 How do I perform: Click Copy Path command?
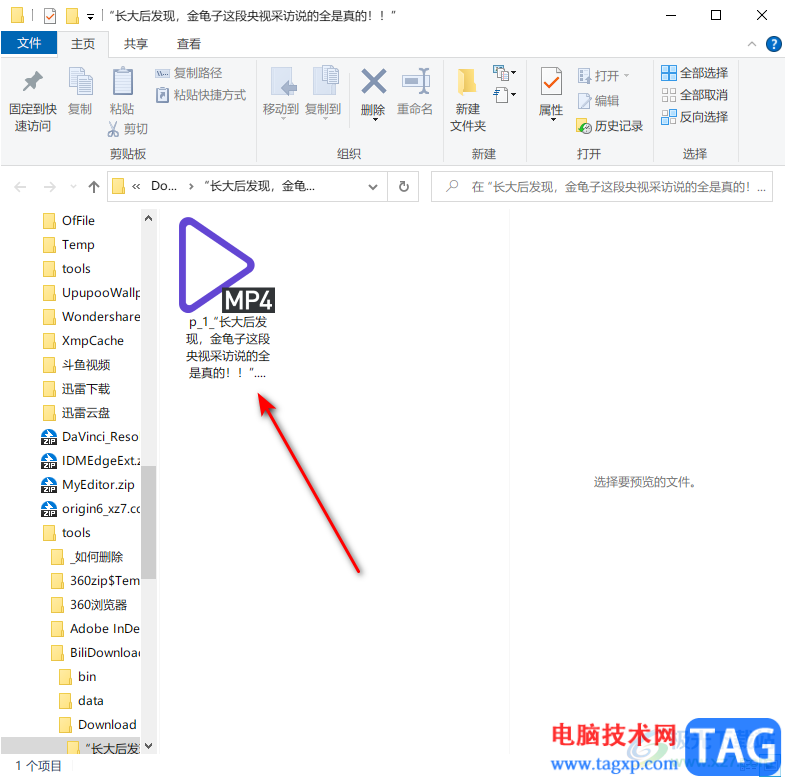click(188, 73)
